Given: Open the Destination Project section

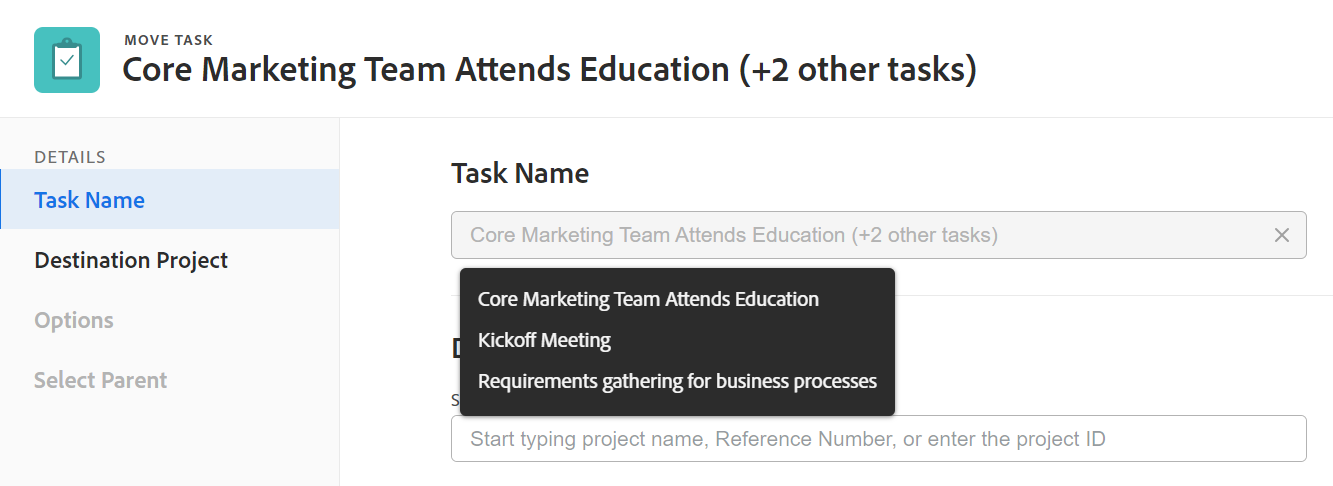Looking at the screenshot, I should (x=131, y=260).
